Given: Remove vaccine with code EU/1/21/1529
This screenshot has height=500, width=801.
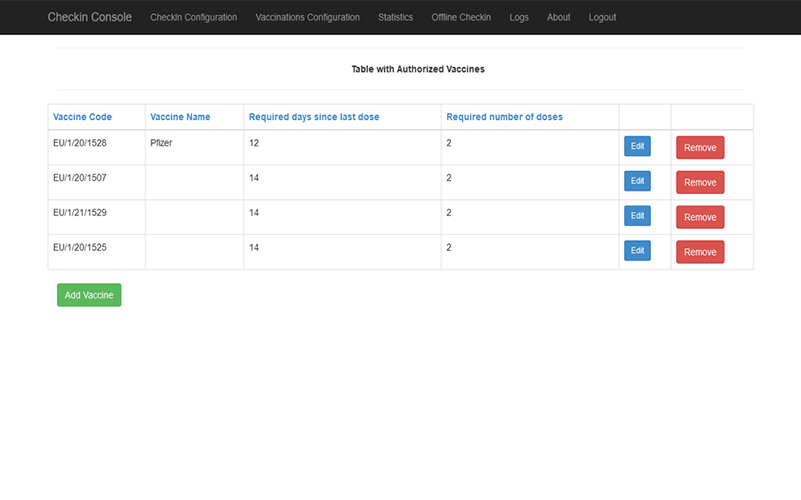Looking at the screenshot, I should tap(700, 217).
